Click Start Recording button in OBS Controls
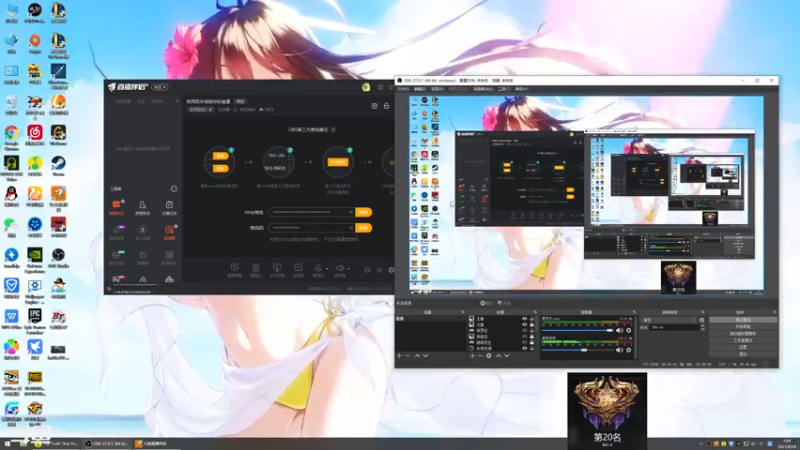The image size is (800, 450). [x=743, y=327]
